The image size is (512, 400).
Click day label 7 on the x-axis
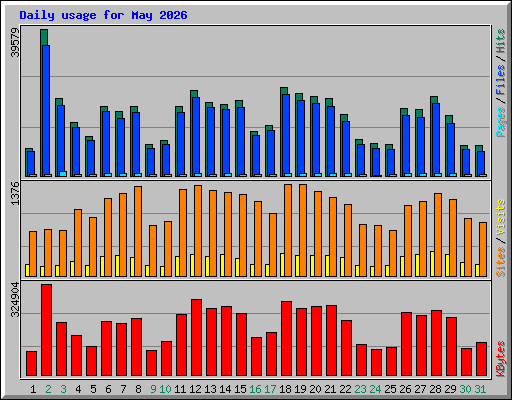coord(123,389)
